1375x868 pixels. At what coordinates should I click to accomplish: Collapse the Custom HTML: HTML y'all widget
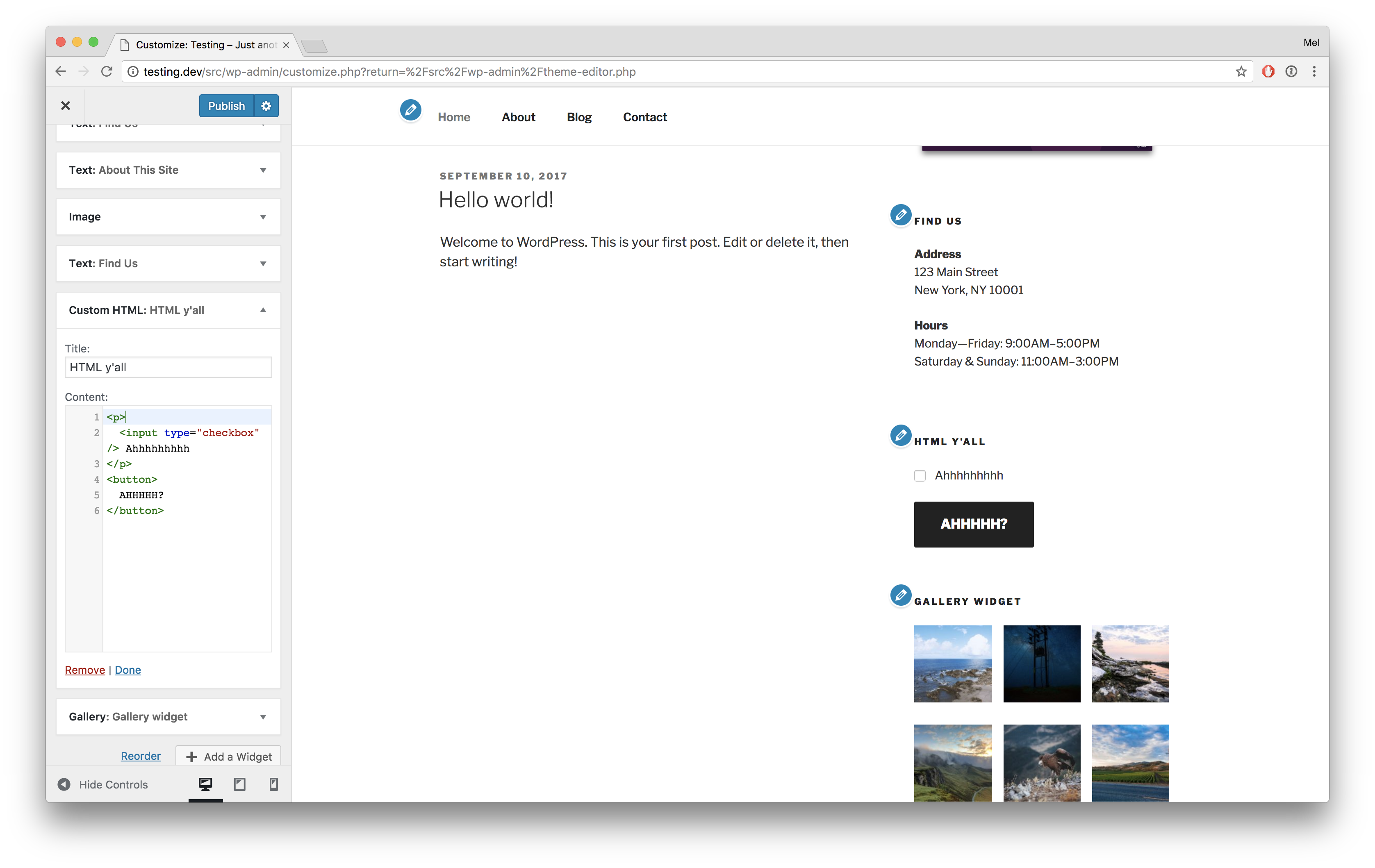click(x=168, y=310)
